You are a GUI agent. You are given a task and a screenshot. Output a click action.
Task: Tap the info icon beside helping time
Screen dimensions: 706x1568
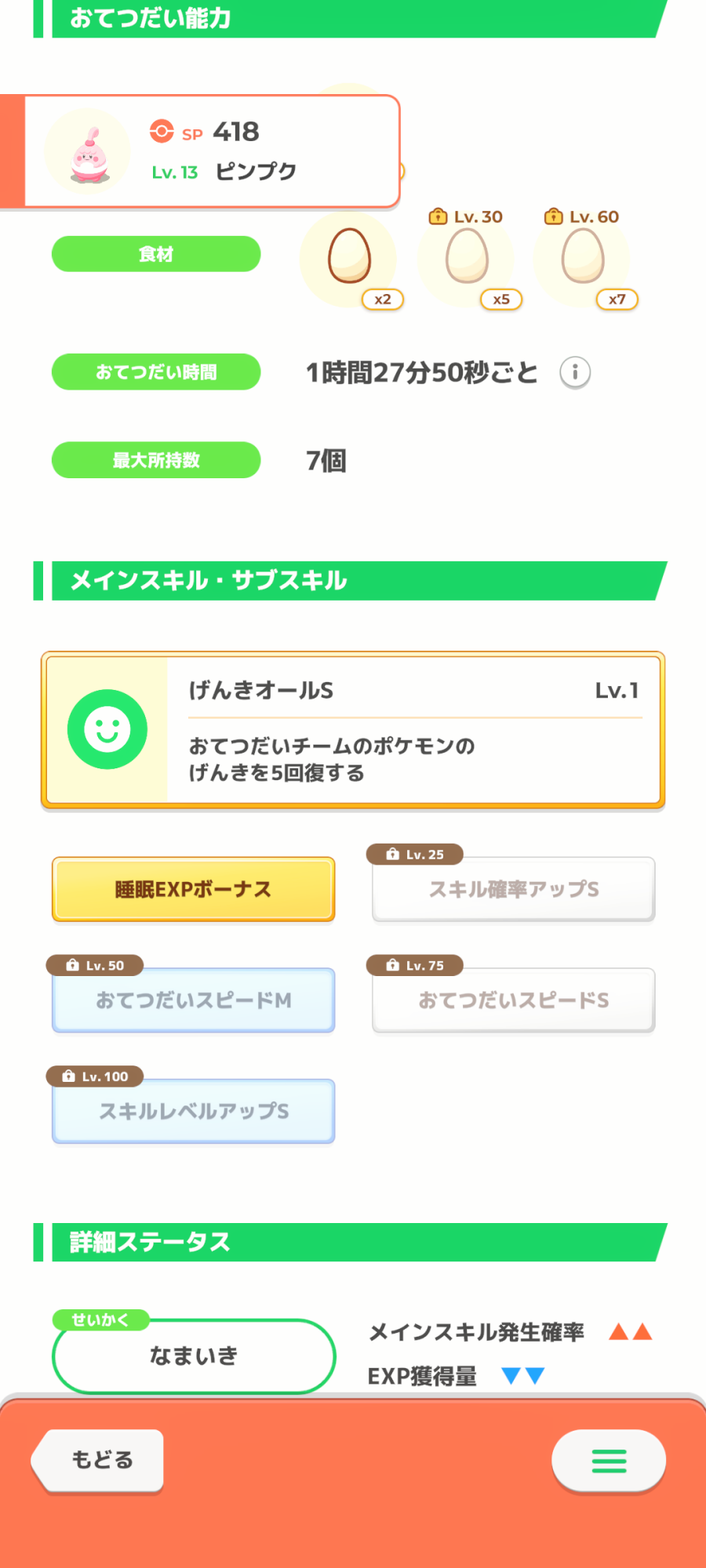point(575,372)
